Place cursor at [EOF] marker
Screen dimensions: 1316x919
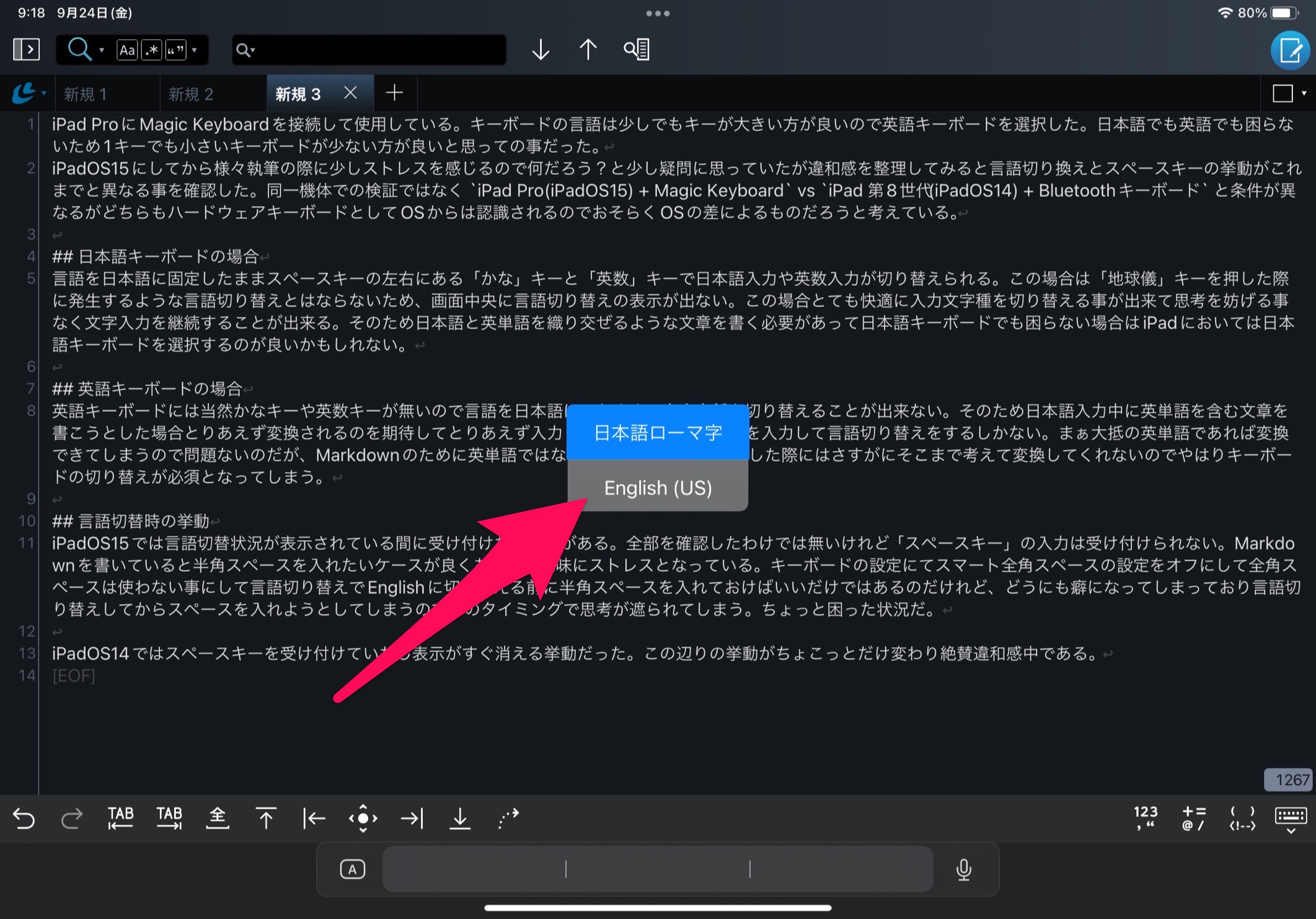click(x=74, y=675)
